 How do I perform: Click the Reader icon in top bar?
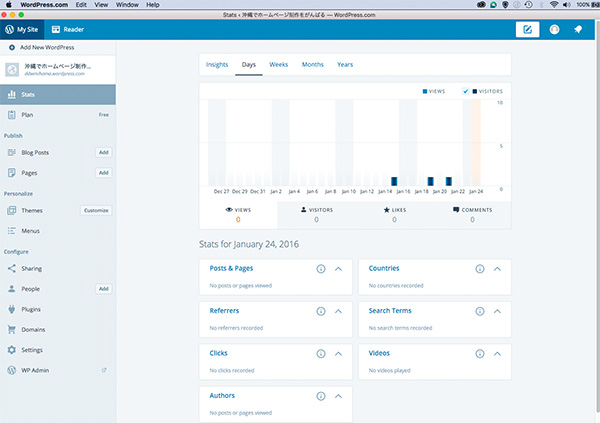tap(56, 29)
